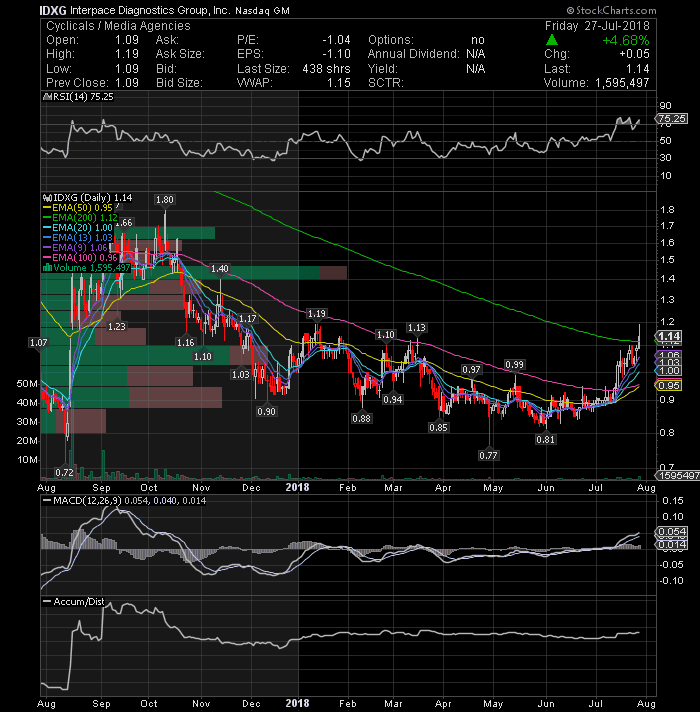The height and width of the screenshot is (712, 700).
Task: Click the yellow EMA(50) legend color dash
Action: [47, 208]
